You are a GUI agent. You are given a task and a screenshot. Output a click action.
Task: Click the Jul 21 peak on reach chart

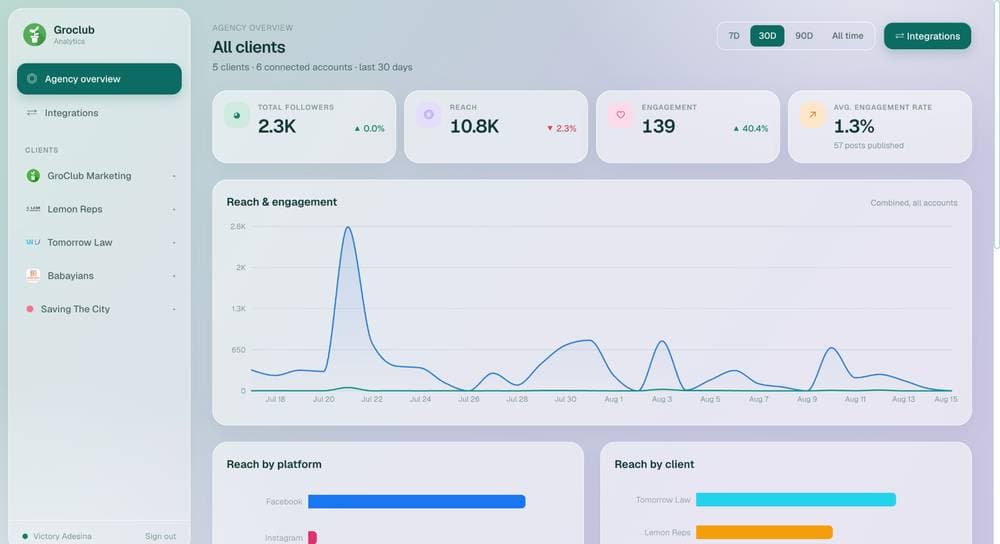348,228
